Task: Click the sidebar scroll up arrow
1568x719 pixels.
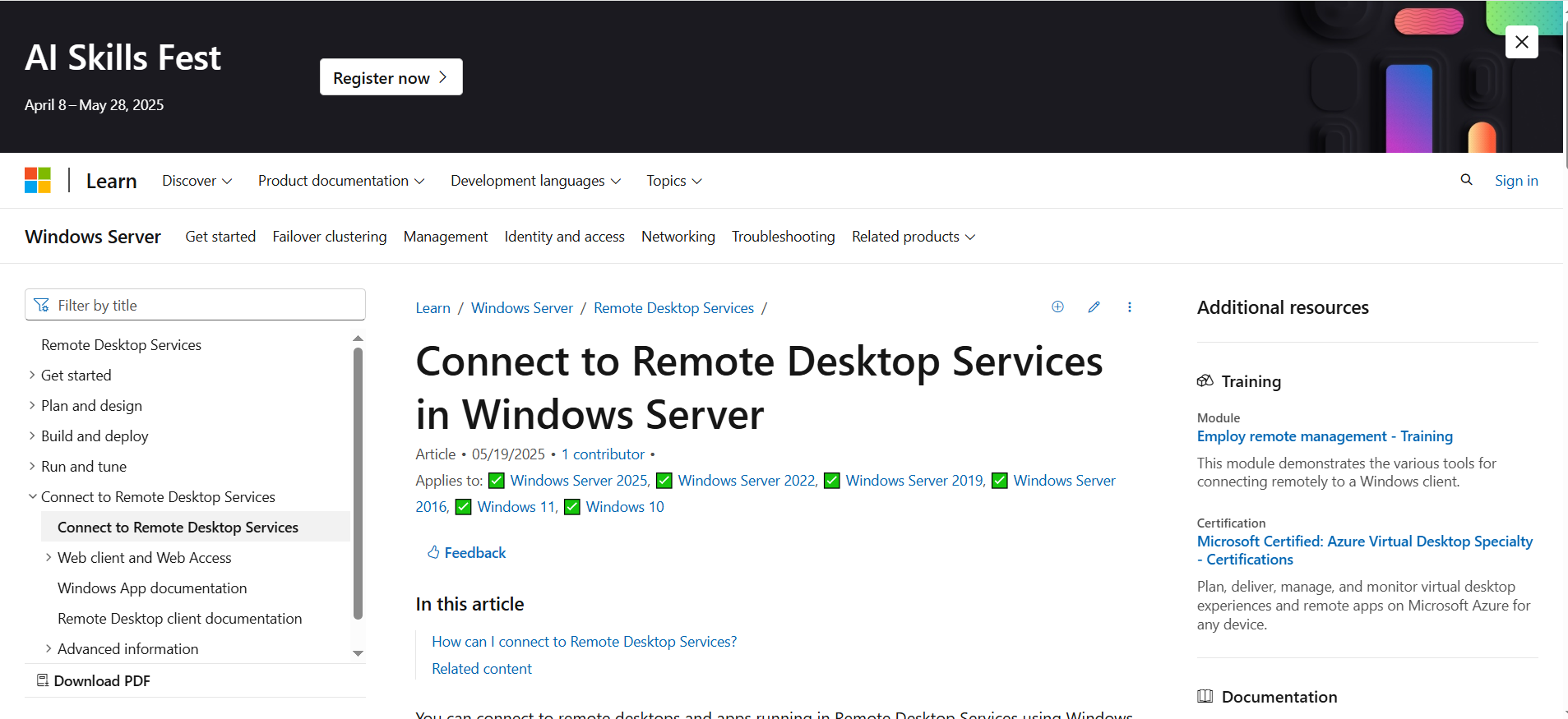Action: [x=358, y=339]
